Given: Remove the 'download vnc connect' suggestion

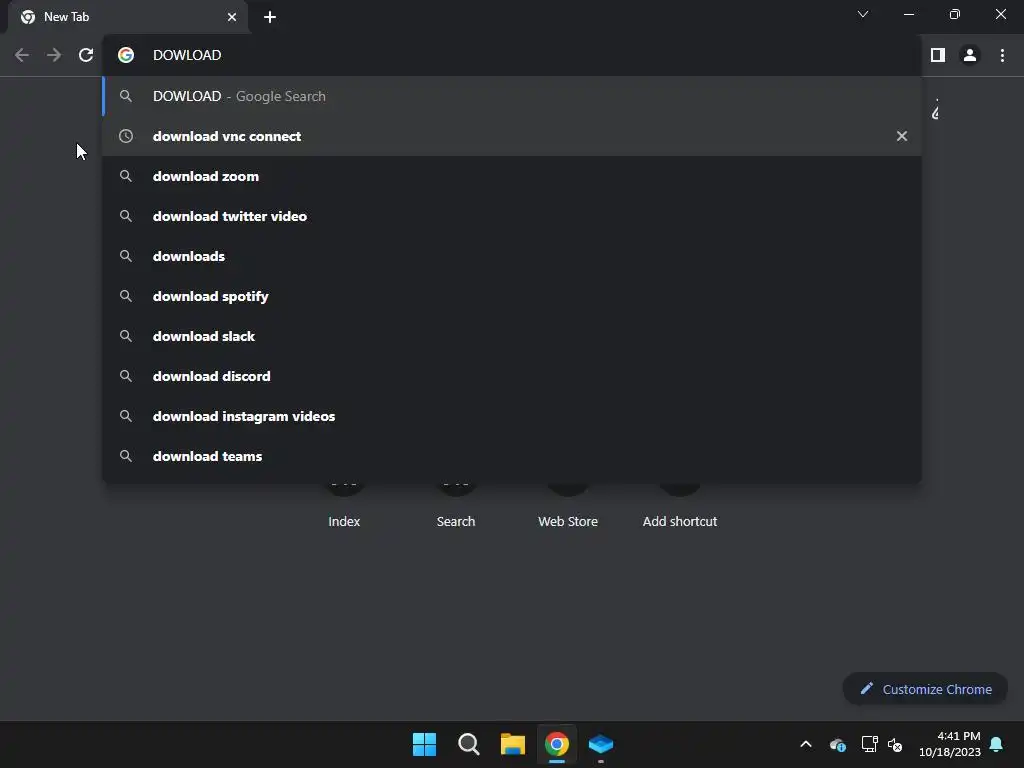Looking at the screenshot, I should [x=901, y=136].
